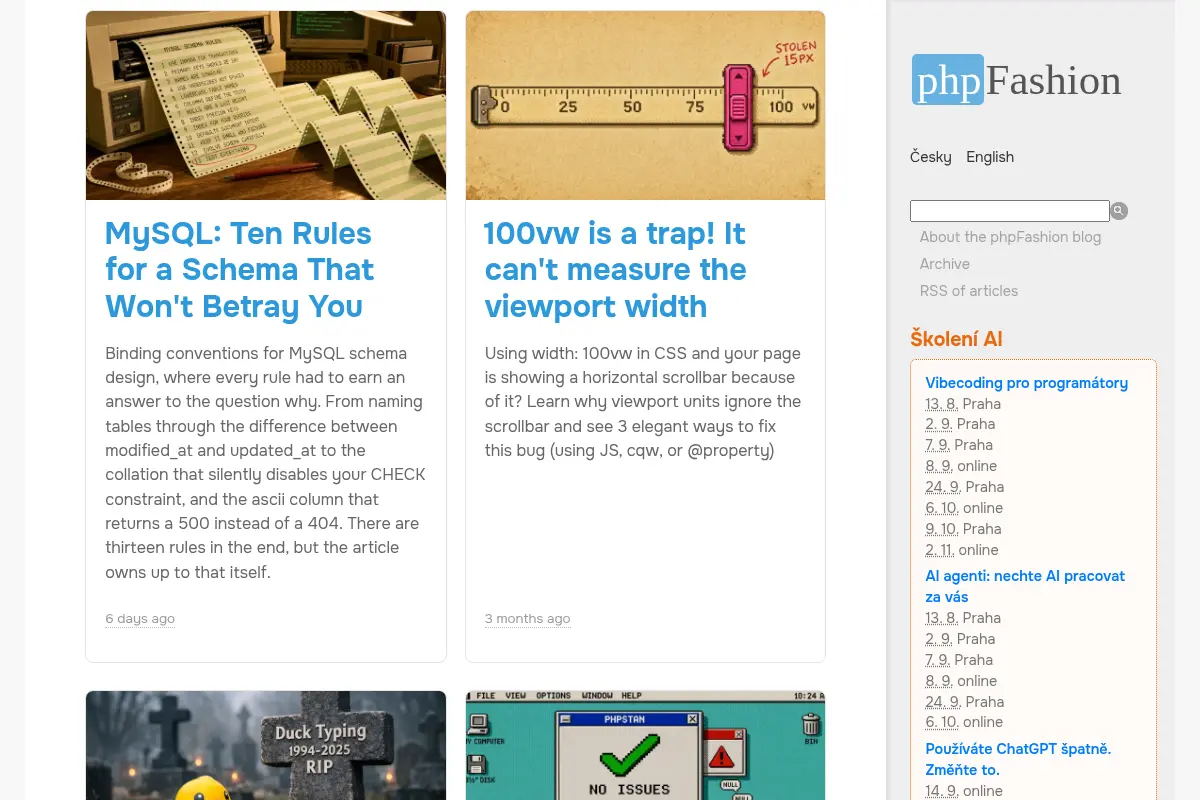Image resolution: width=1200 pixels, height=800 pixels.
Task: Select '8. 9. online' under AI agenti
Action: point(961,681)
